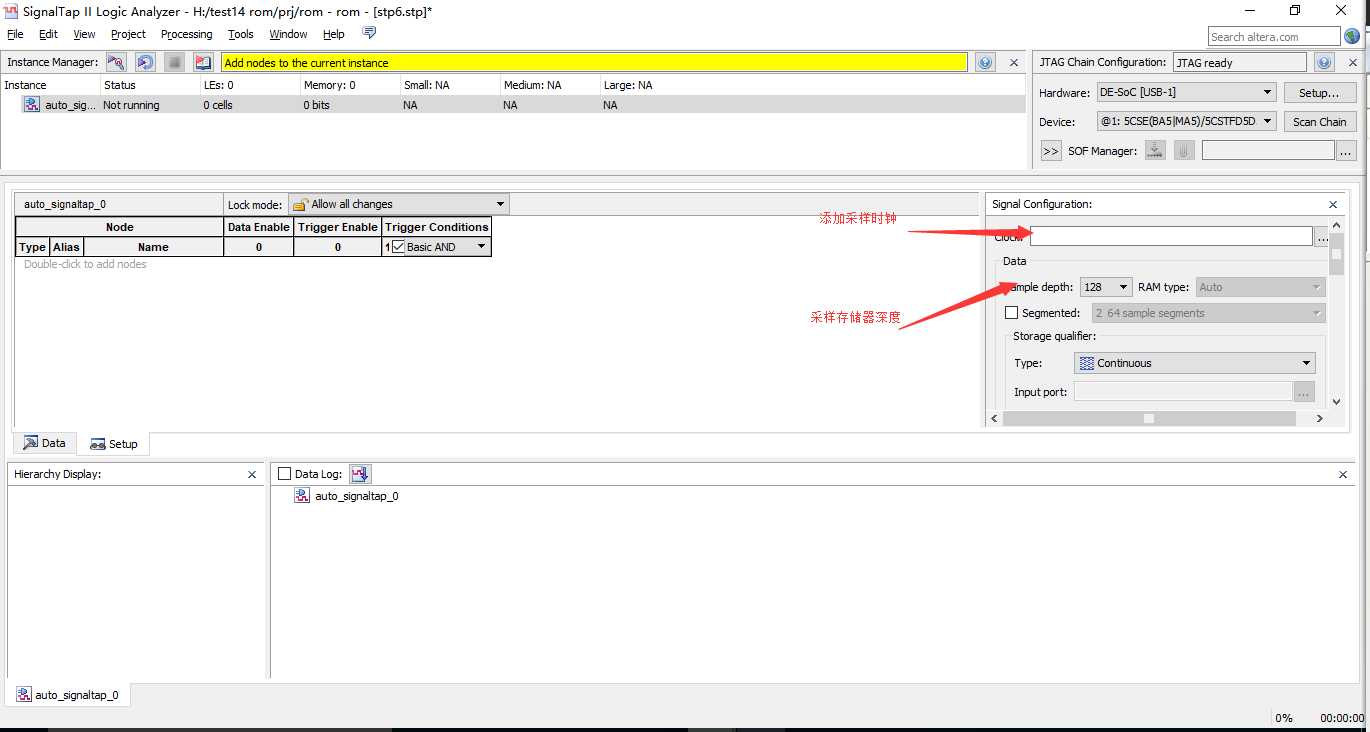Click the Trigger Enable column header
The width and height of the screenshot is (1370, 732).
[x=338, y=227]
